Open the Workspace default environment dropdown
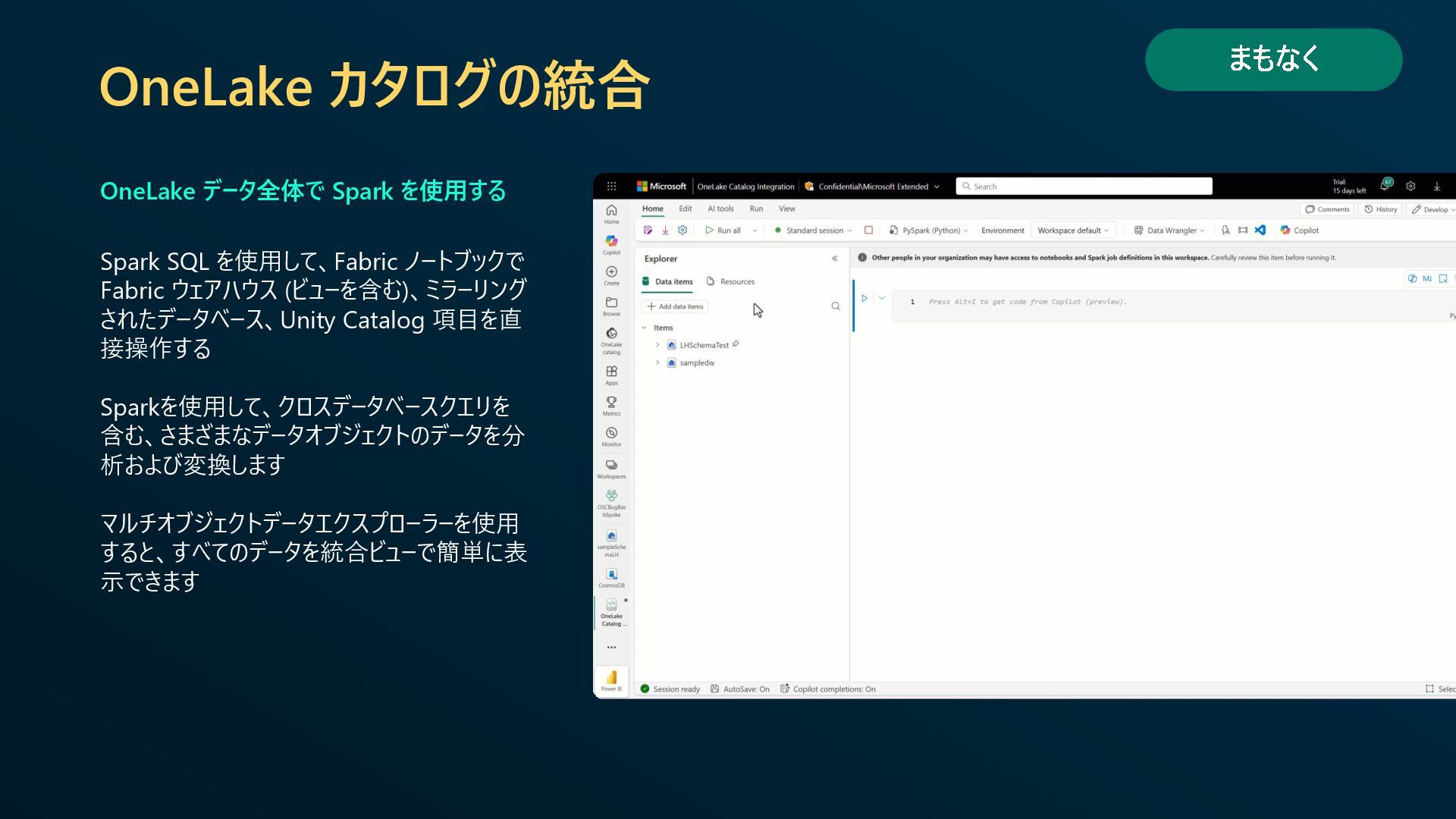1456x819 pixels. [x=1072, y=231]
